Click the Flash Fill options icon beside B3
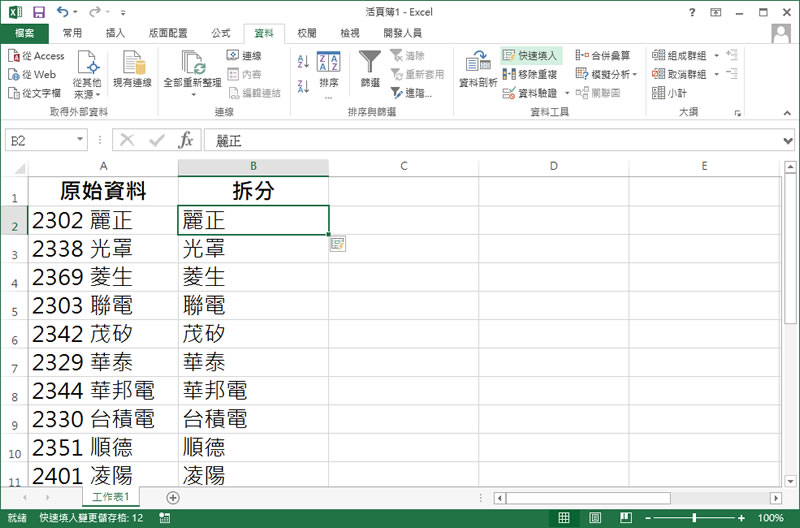Screen dimensions: 800x528 pos(338,243)
